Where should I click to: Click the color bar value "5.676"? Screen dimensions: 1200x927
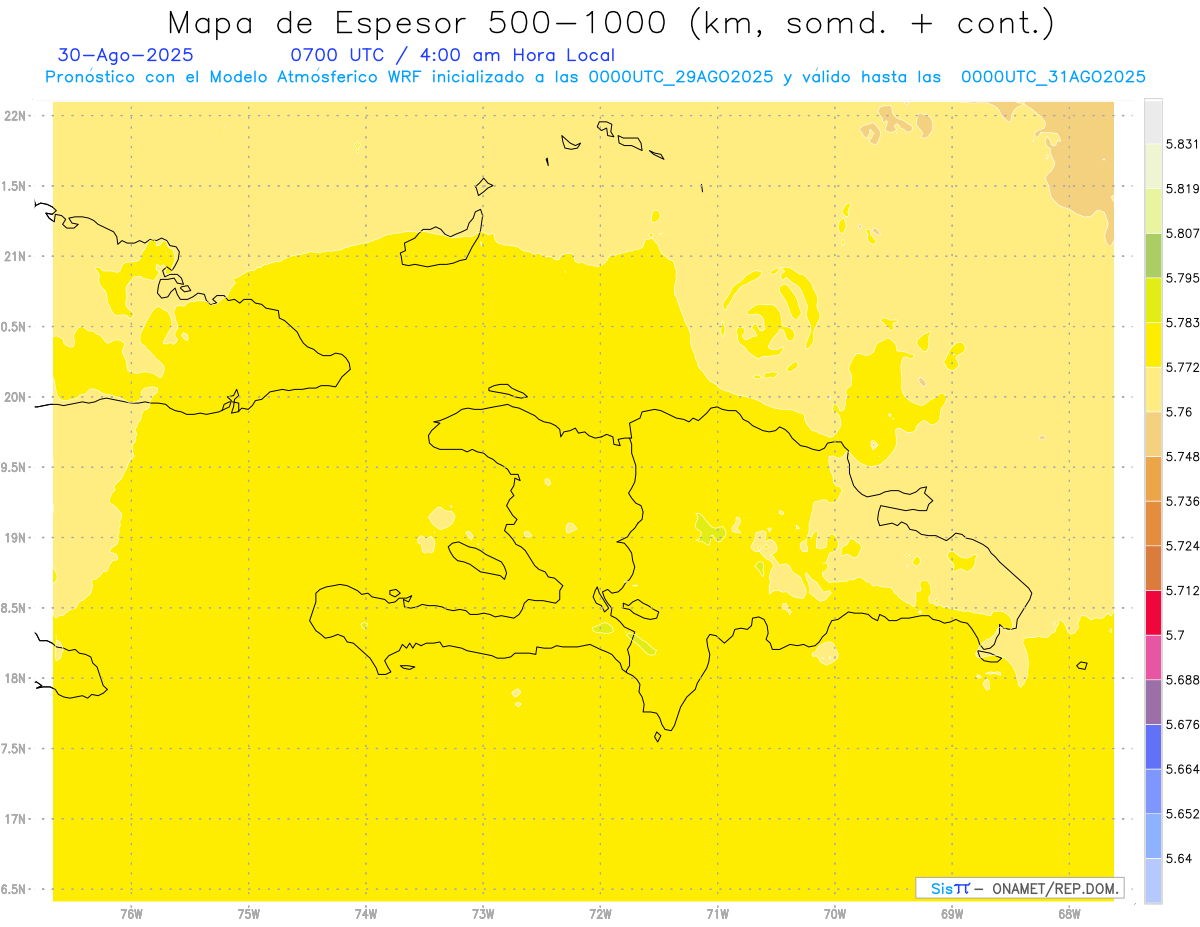point(1183,724)
